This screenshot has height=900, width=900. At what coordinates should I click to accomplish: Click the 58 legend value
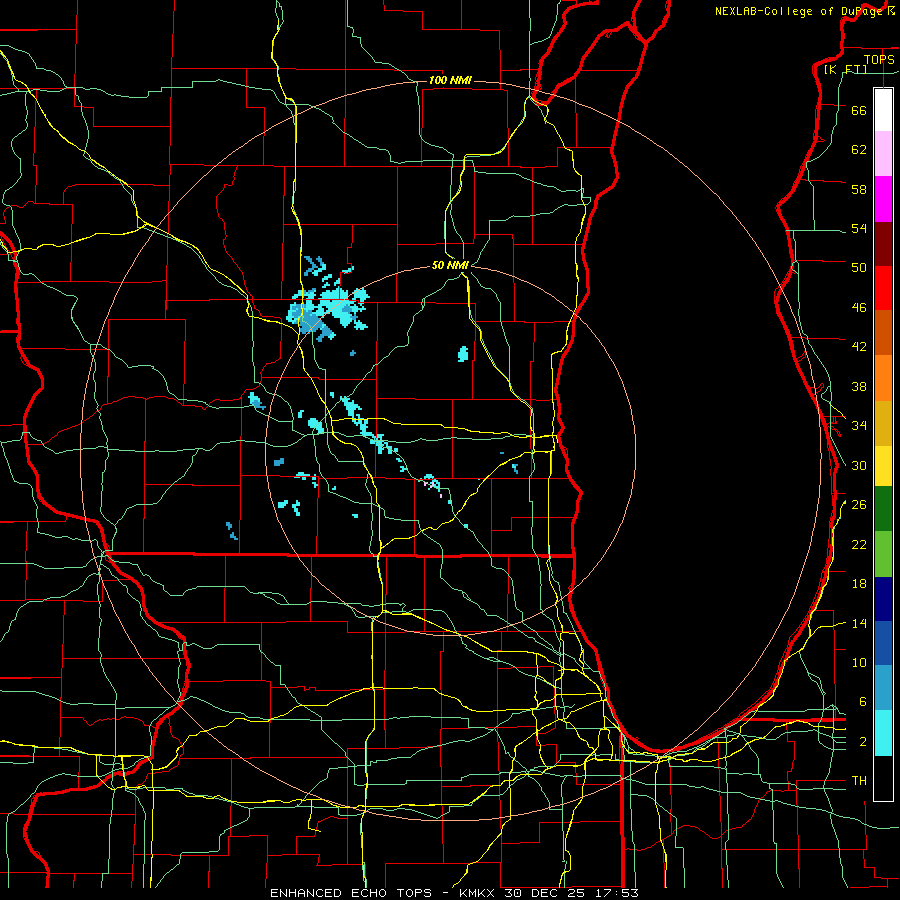pyautogui.click(x=859, y=189)
